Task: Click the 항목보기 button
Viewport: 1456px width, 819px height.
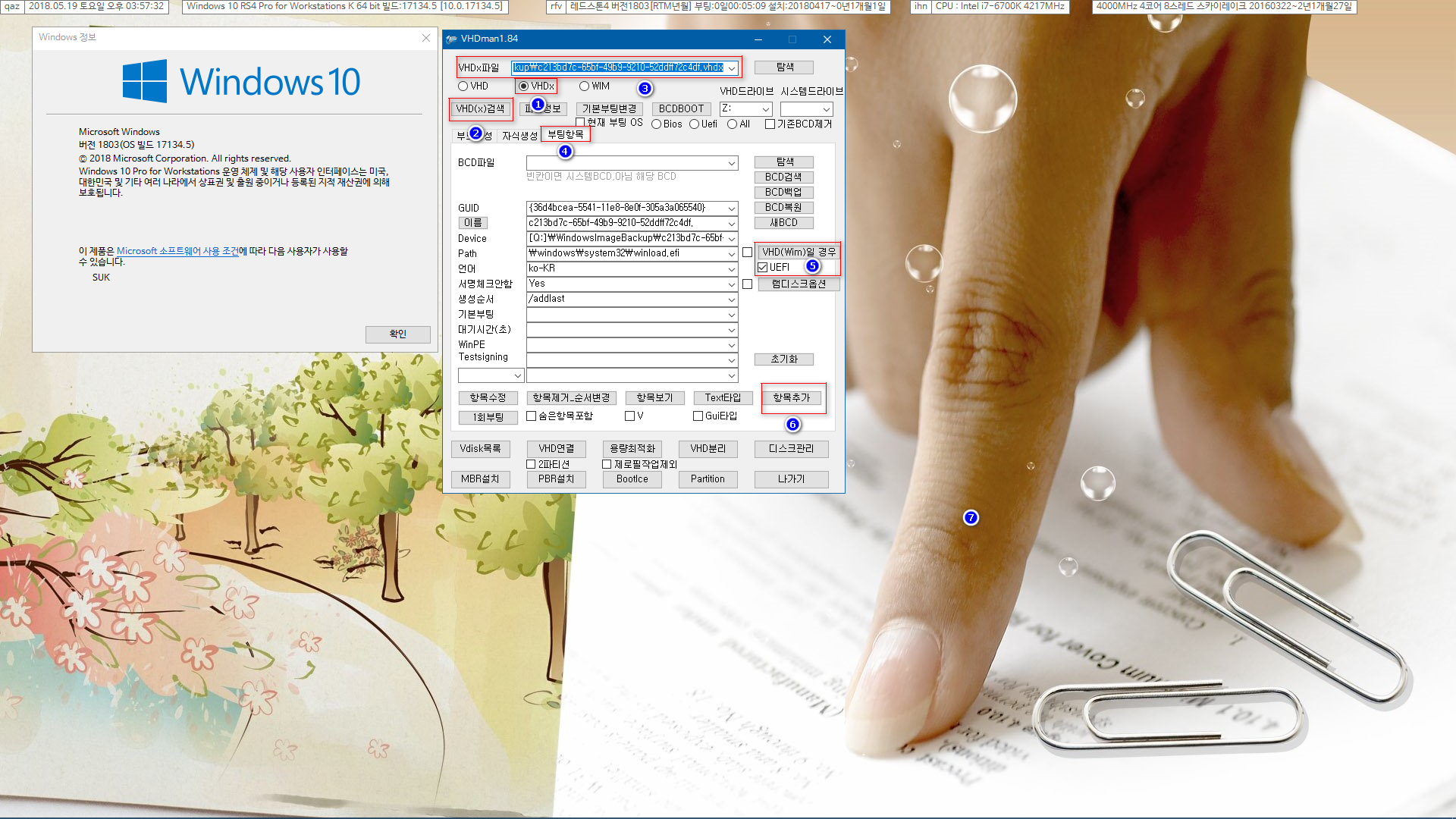Action: [x=654, y=398]
